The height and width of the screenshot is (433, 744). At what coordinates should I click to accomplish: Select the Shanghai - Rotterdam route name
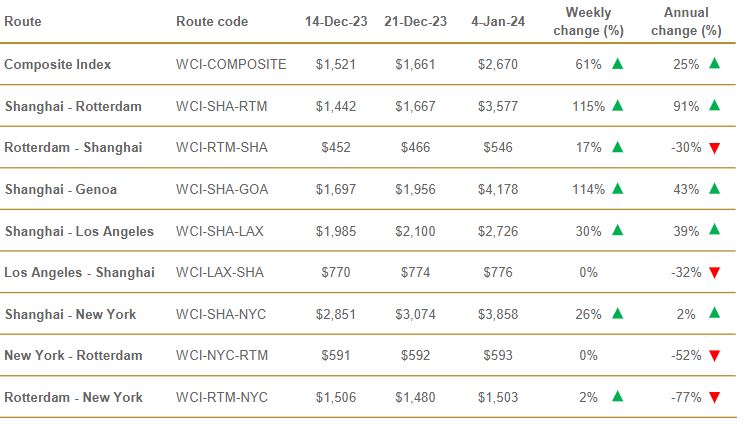point(73,106)
